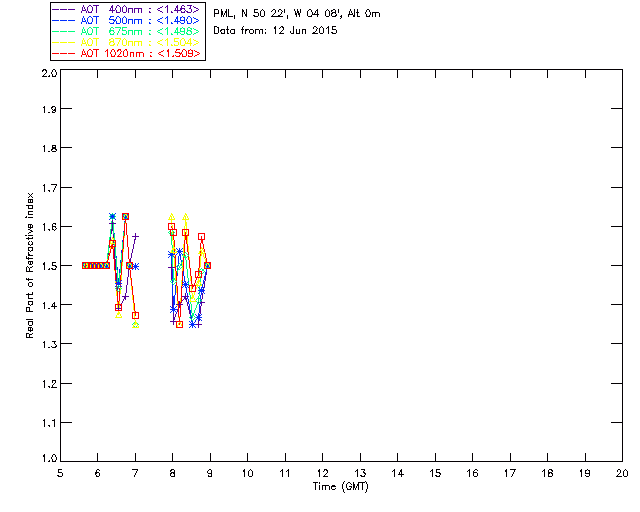
Task: Click the 2.0 y-axis tick label
Action: click(49, 74)
